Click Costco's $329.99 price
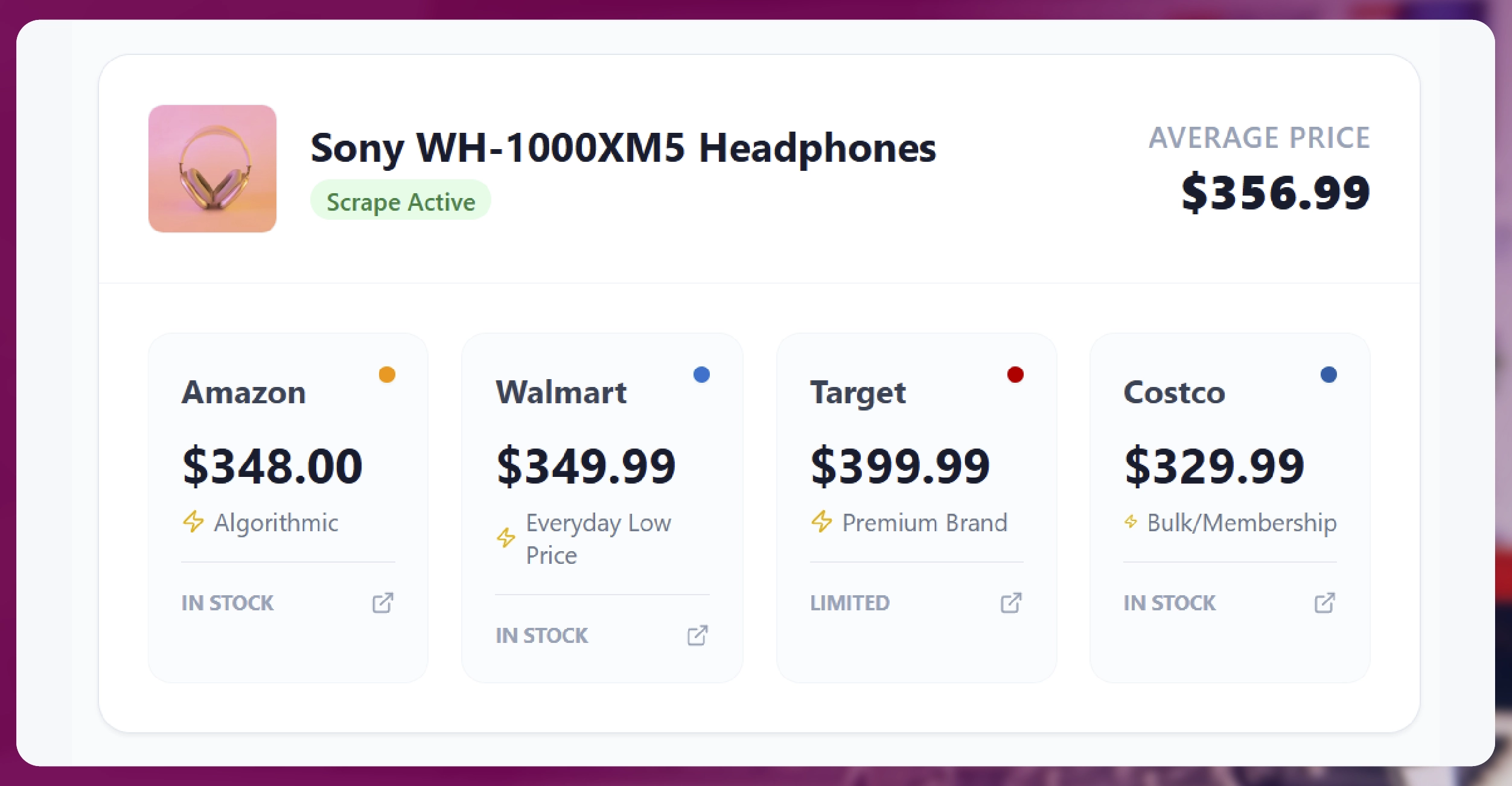Viewport: 1512px width, 786px height. [1214, 466]
